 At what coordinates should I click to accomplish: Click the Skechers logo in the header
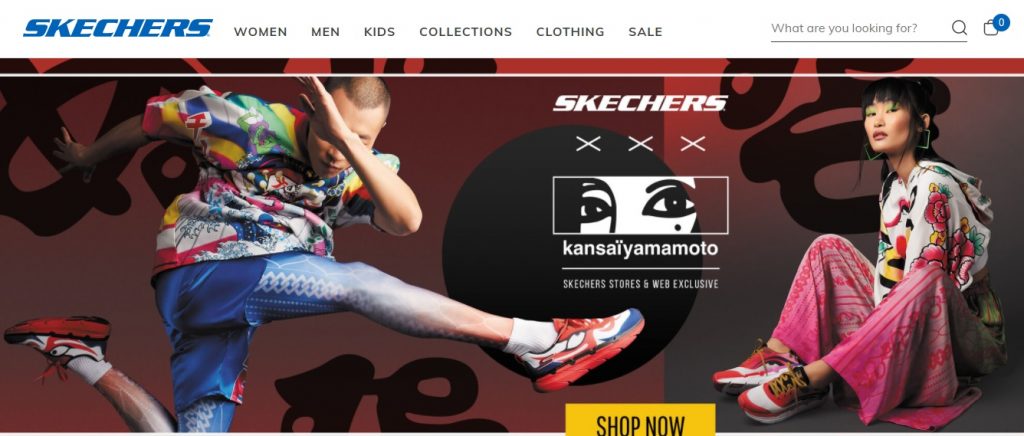(118, 28)
